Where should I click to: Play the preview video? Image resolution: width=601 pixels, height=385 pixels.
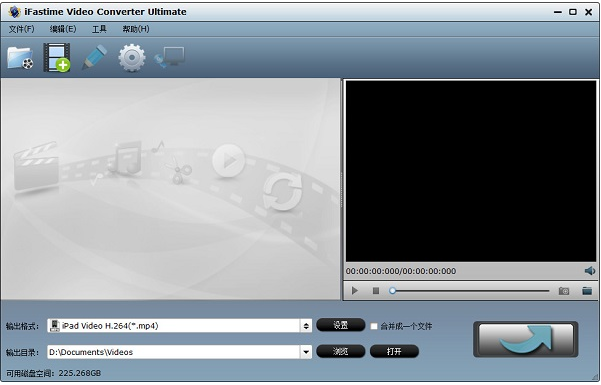pos(355,291)
